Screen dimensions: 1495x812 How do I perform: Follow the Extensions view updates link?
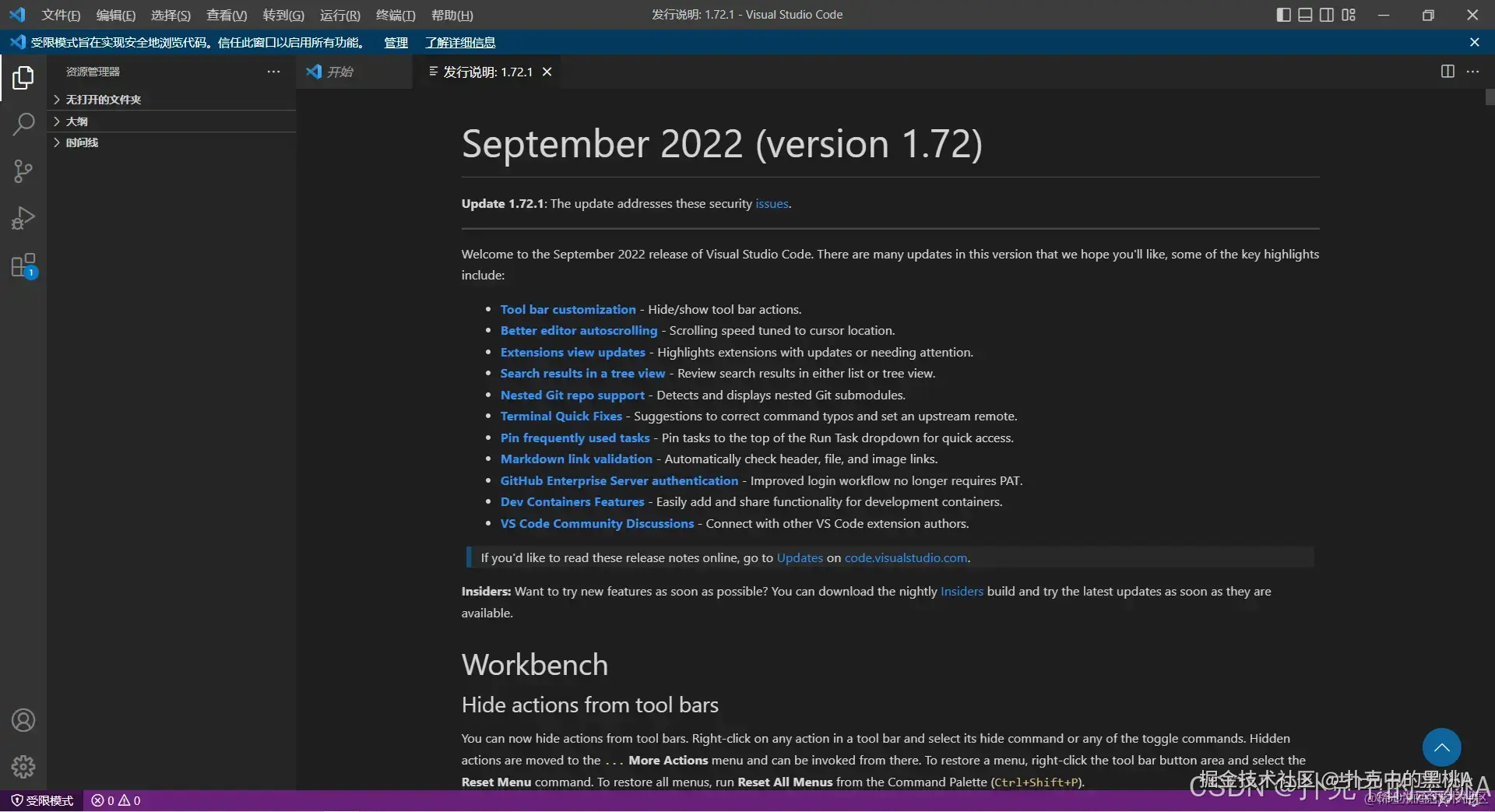pos(572,352)
